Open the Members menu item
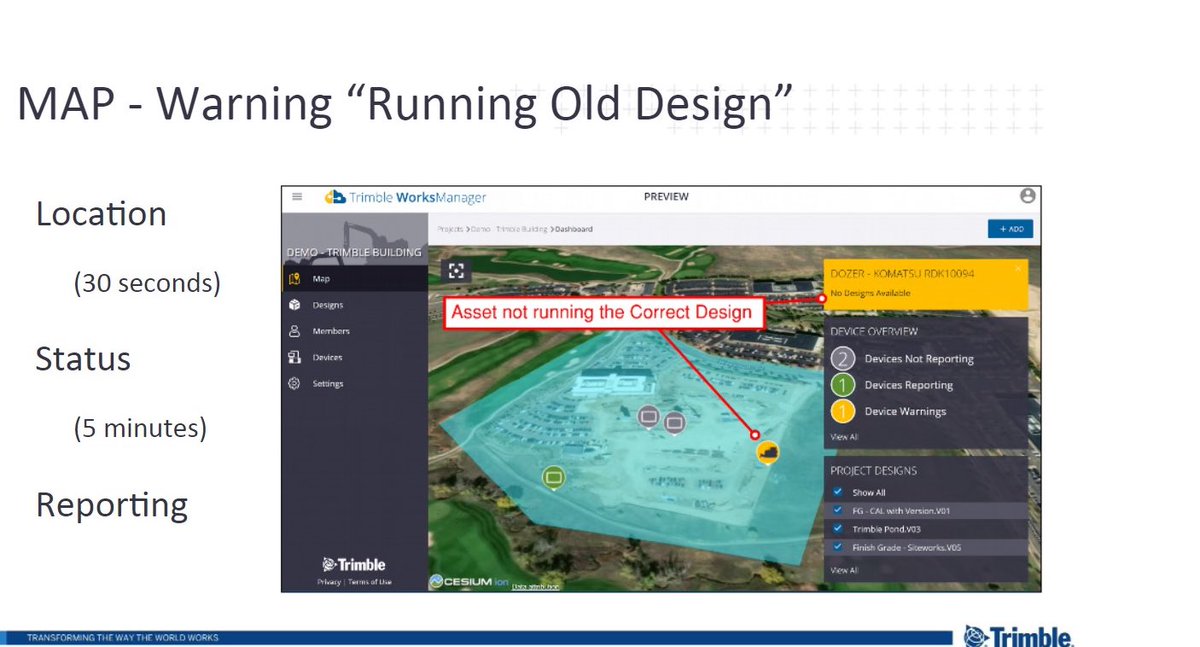The width and height of the screenshot is (1200, 647). point(355,331)
